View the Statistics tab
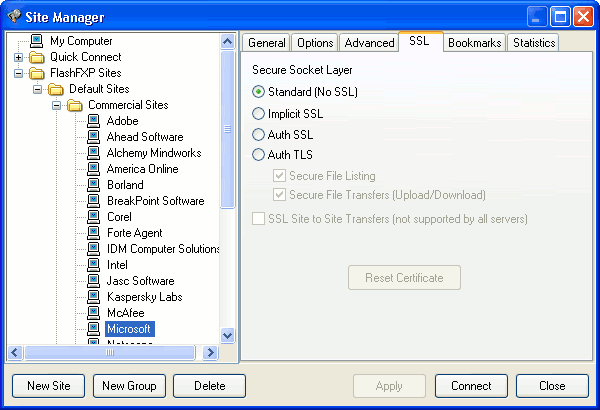The width and height of the screenshot is (600, 410). point(534,43)
